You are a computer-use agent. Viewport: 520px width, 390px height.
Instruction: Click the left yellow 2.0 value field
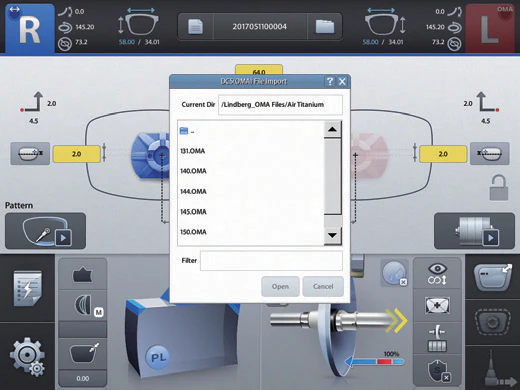[77, 154]
